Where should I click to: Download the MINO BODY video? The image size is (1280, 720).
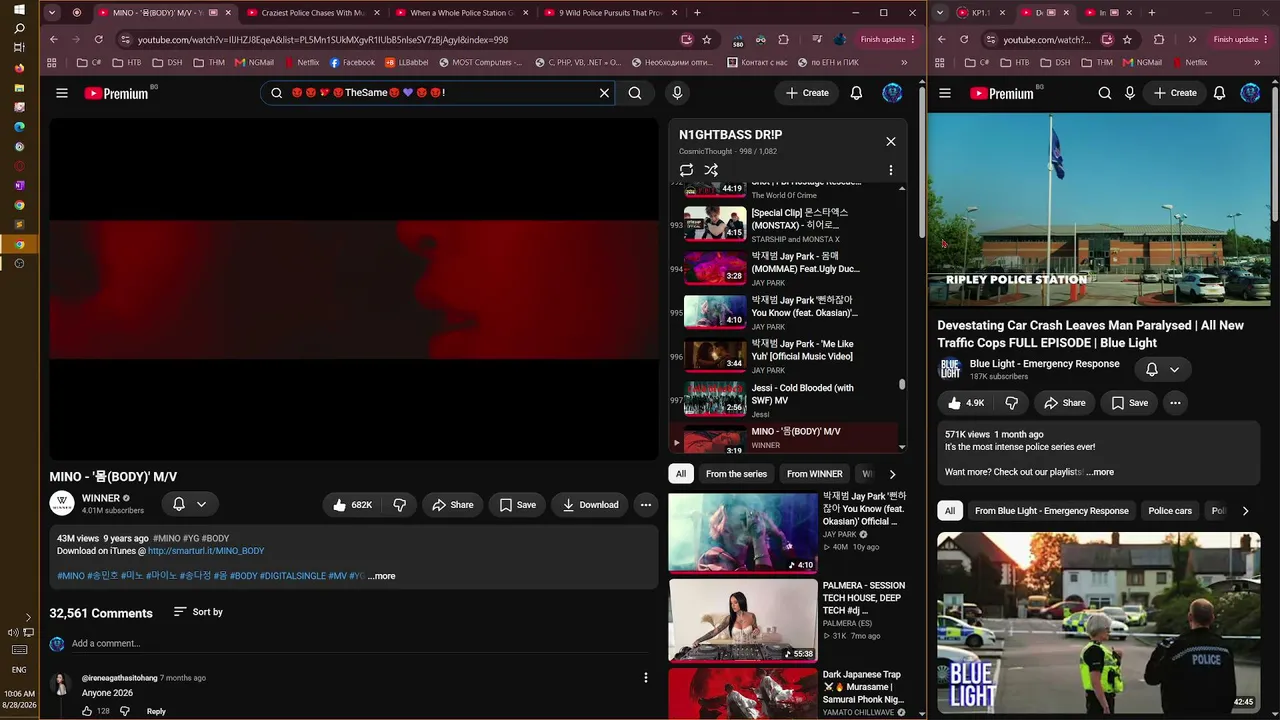[x=590, y=505]
